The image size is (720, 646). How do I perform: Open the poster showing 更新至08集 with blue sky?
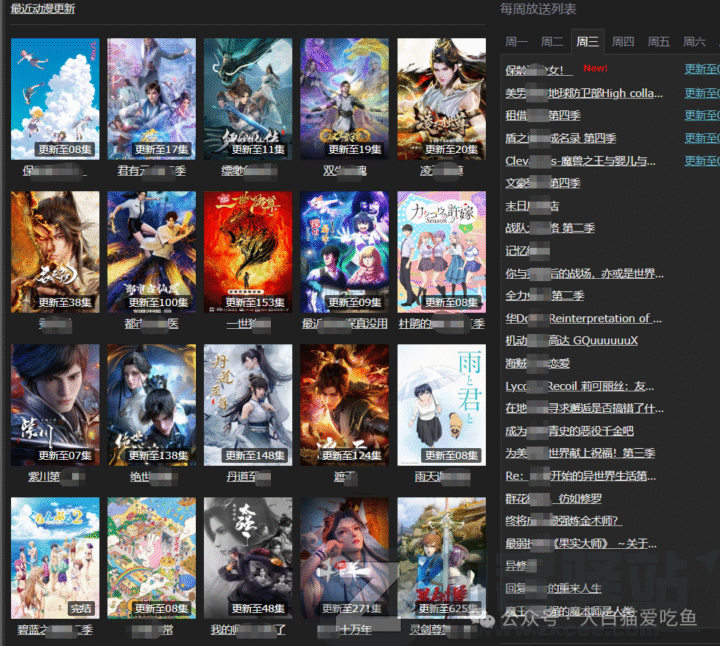55,98
